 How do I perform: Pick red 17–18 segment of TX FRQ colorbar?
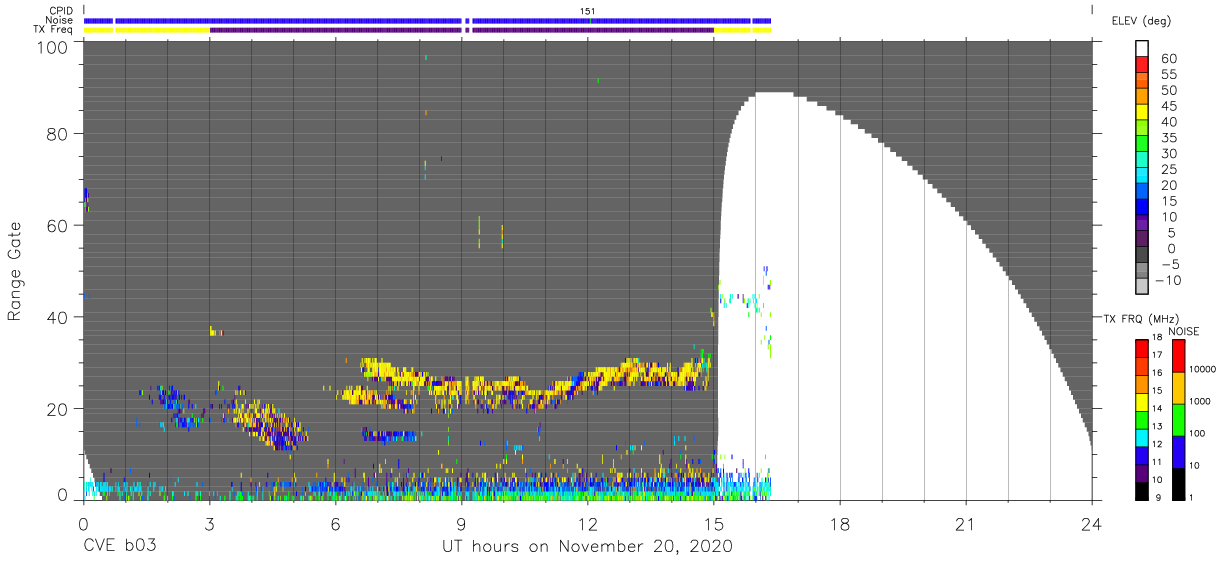(x=1142, y=349)
